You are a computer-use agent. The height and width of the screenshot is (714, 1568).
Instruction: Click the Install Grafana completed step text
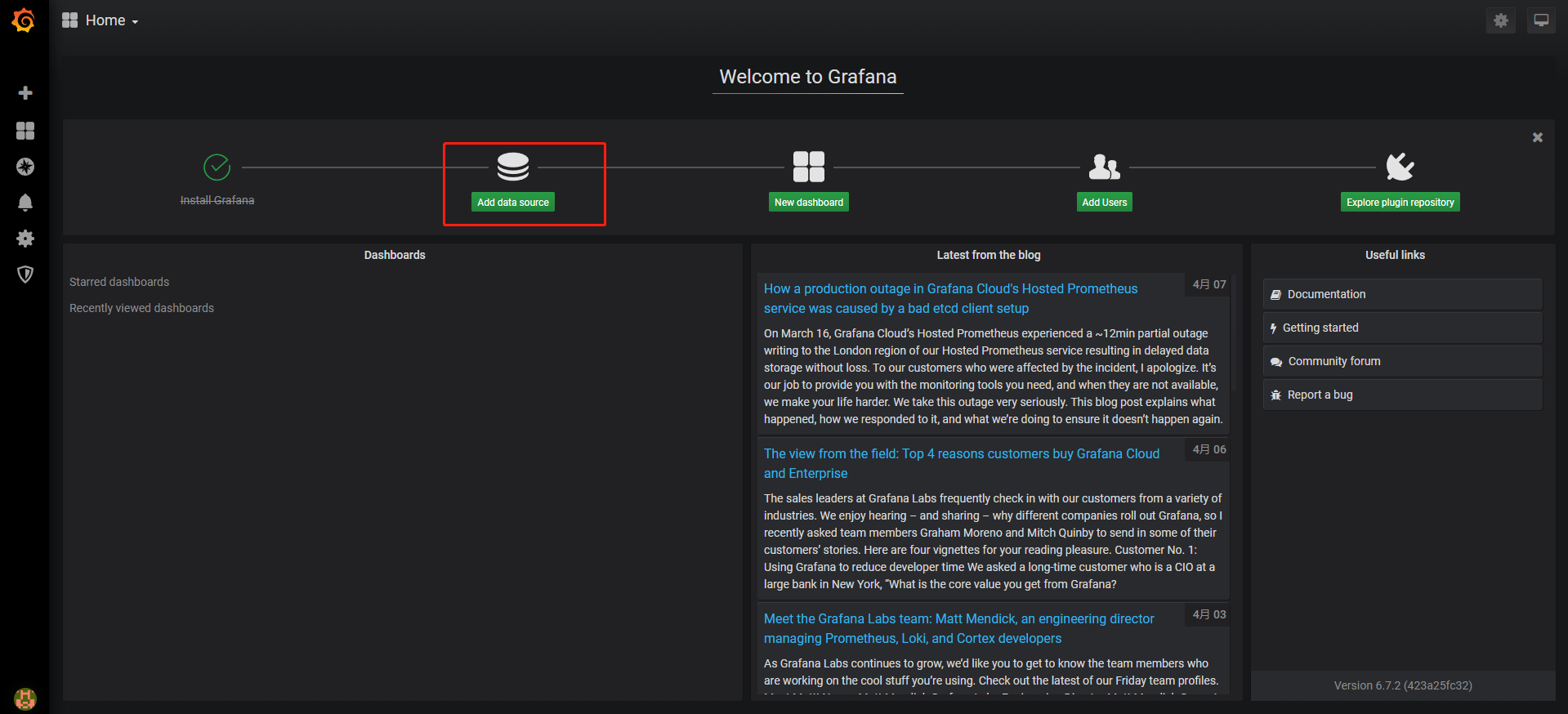[x=217, y=200]
